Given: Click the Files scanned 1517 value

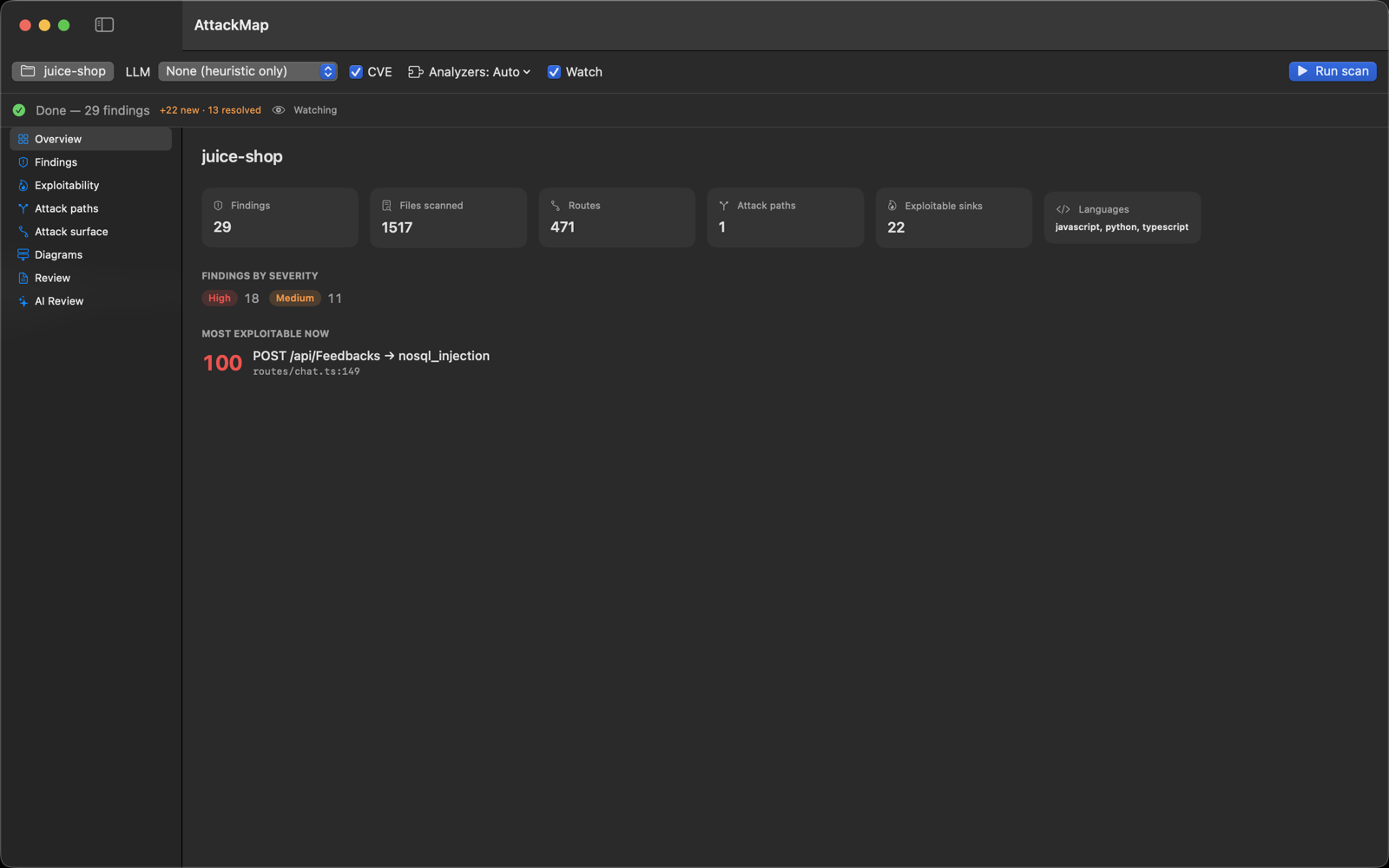Looking at the screenshot, I should 397,227.
